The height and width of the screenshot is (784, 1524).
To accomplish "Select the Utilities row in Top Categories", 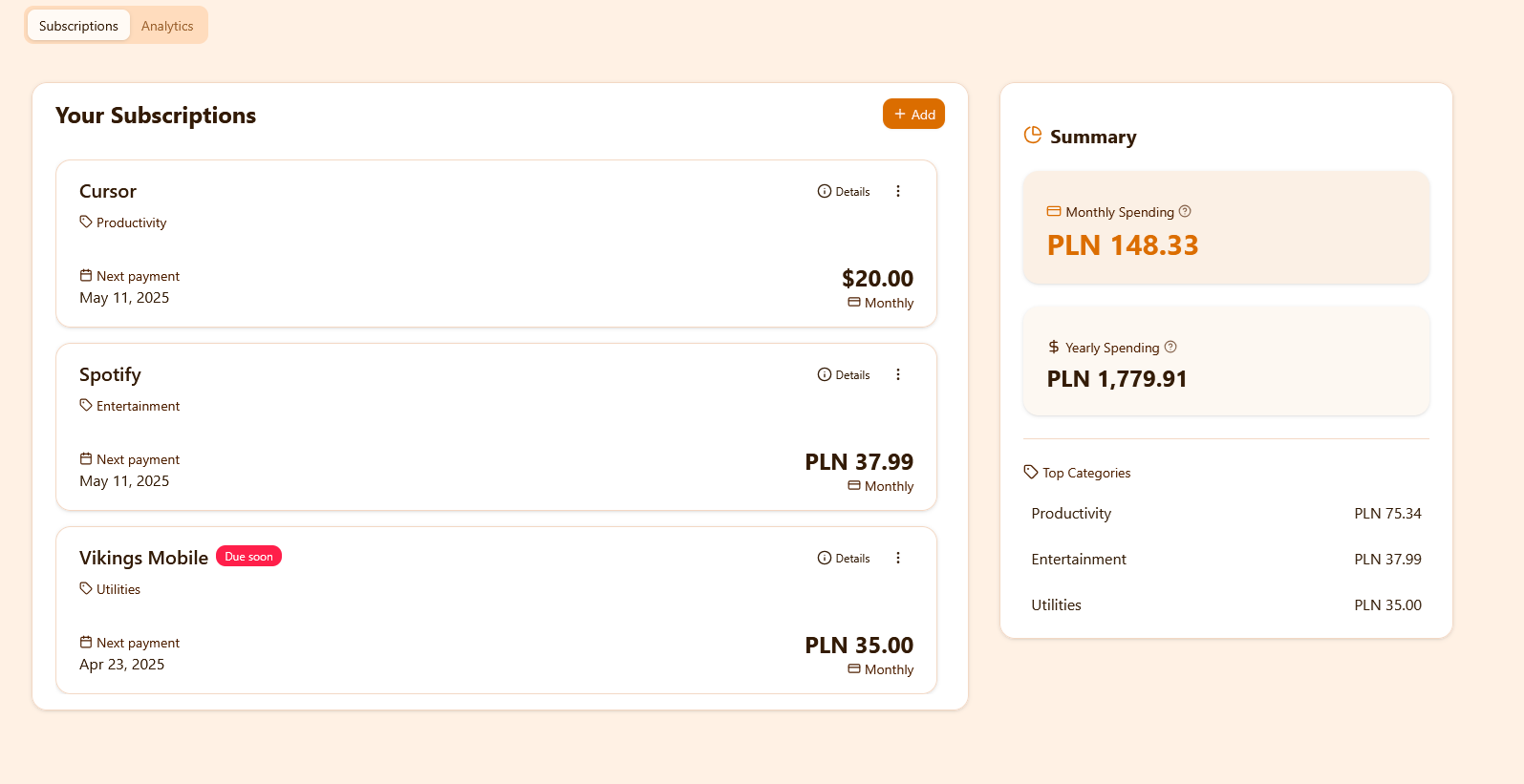I will [1226, 605].
